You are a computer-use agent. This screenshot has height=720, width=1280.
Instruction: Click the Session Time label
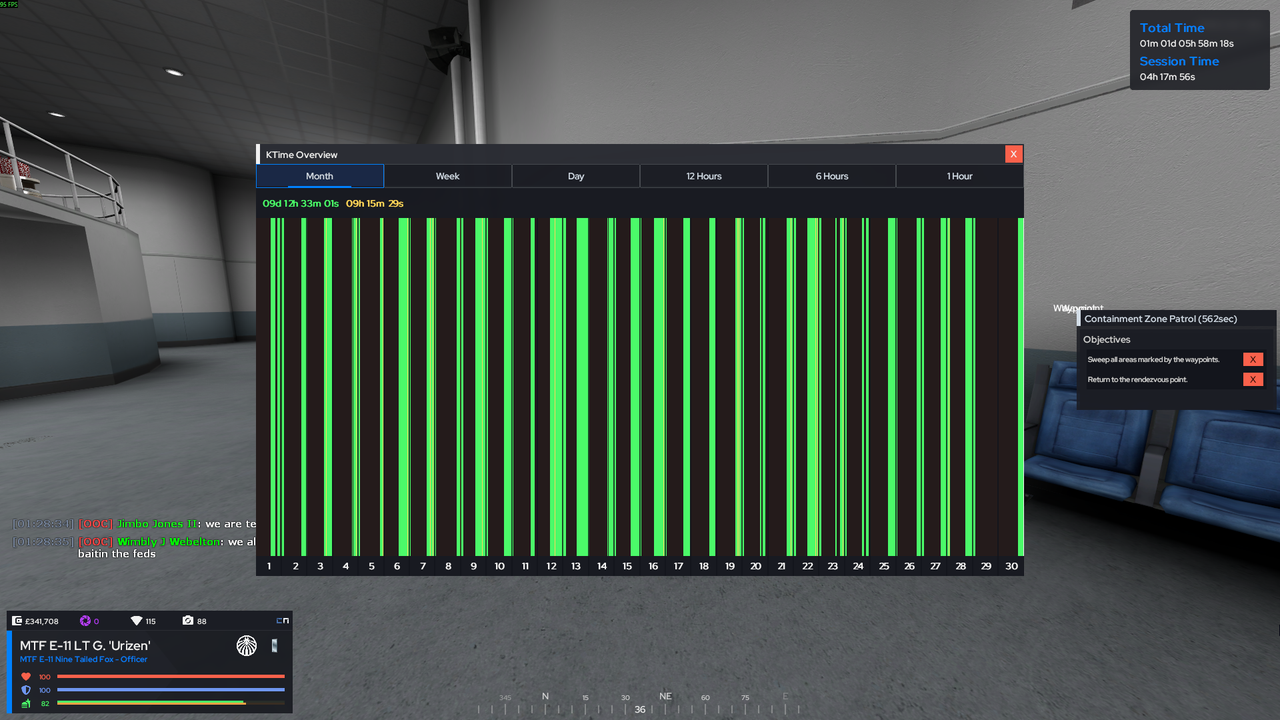click(1179, 61)
